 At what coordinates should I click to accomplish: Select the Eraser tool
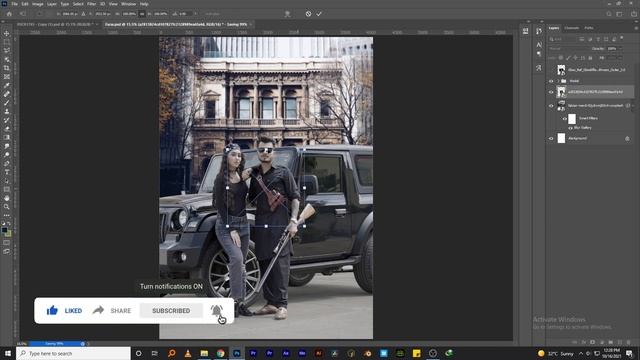[7, 129]
